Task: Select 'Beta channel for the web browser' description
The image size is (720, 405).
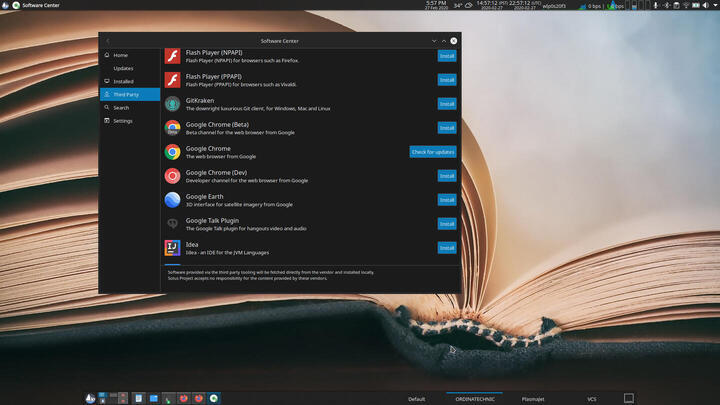Action: pyautogui.click(x=240, y=133)
